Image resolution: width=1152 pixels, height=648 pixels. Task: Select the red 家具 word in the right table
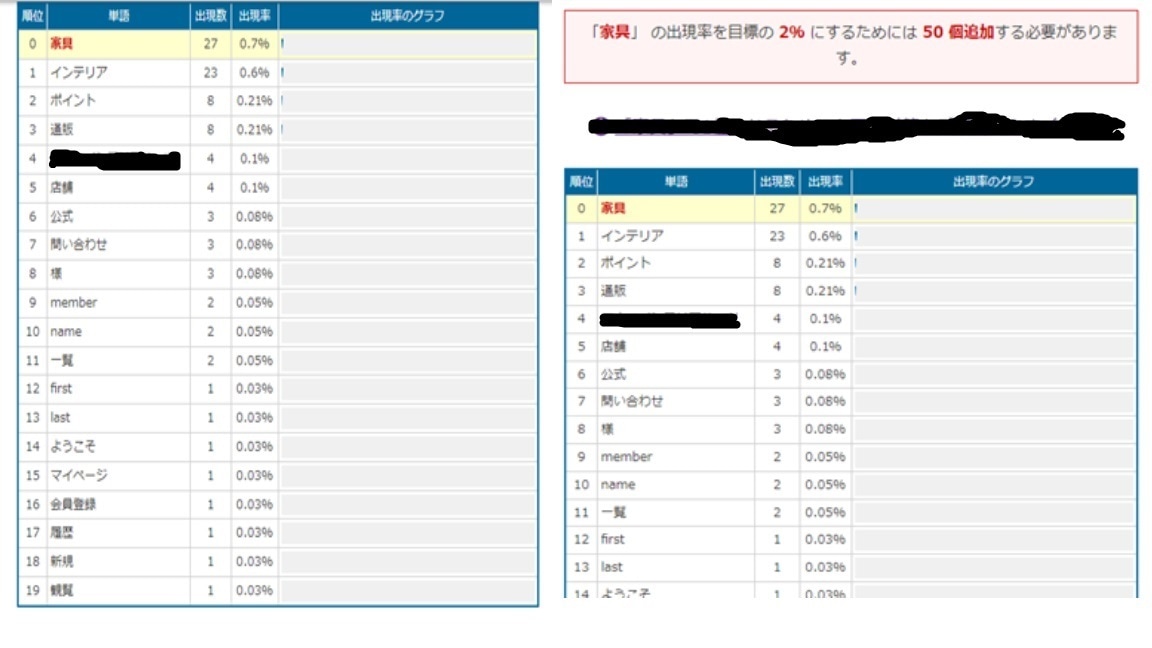613,208
